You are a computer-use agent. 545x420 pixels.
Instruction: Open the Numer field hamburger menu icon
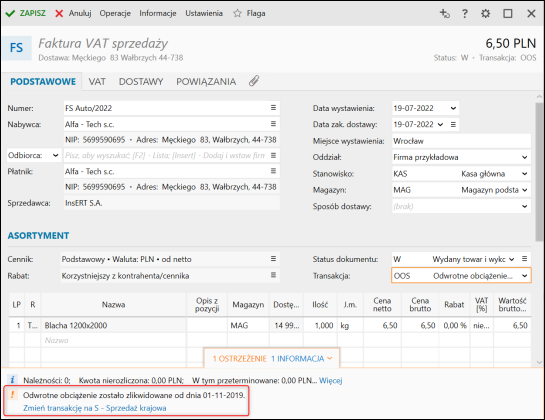click(274, 108)
